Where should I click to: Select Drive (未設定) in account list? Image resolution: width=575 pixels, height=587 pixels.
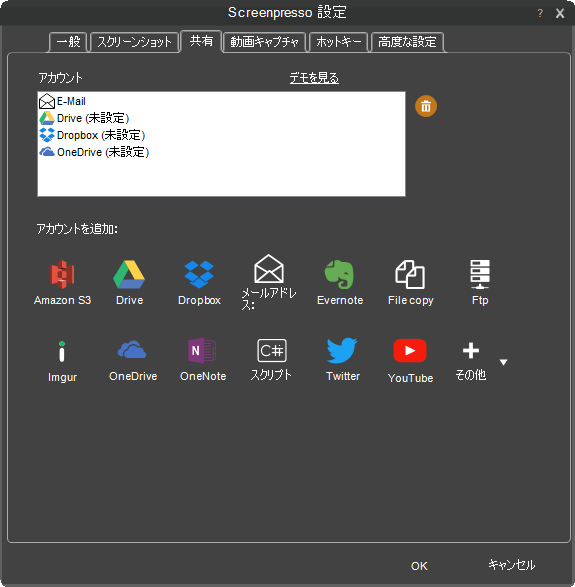click(221, 118)
